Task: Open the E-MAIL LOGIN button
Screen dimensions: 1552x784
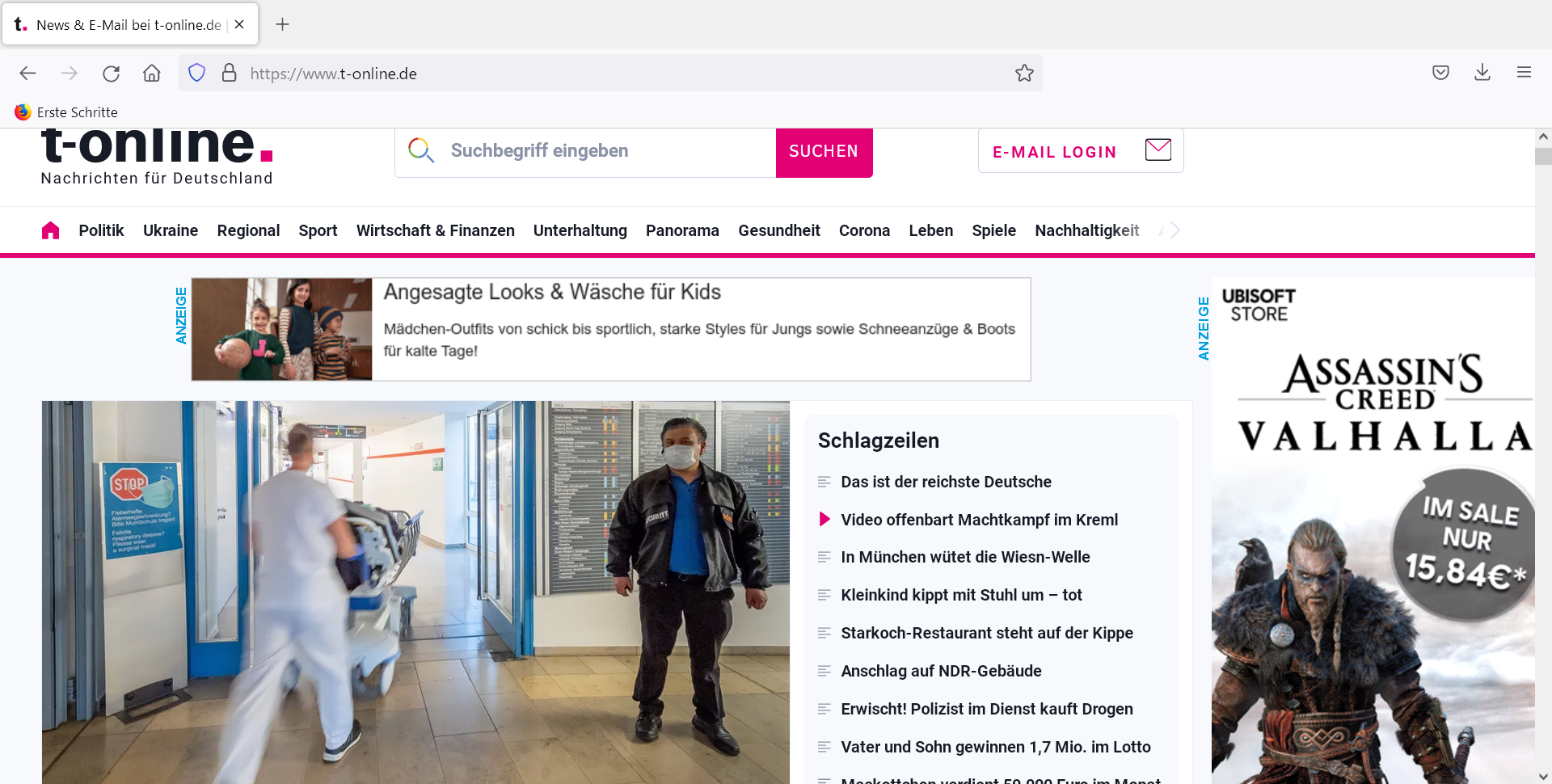Action: point(1081,151)
